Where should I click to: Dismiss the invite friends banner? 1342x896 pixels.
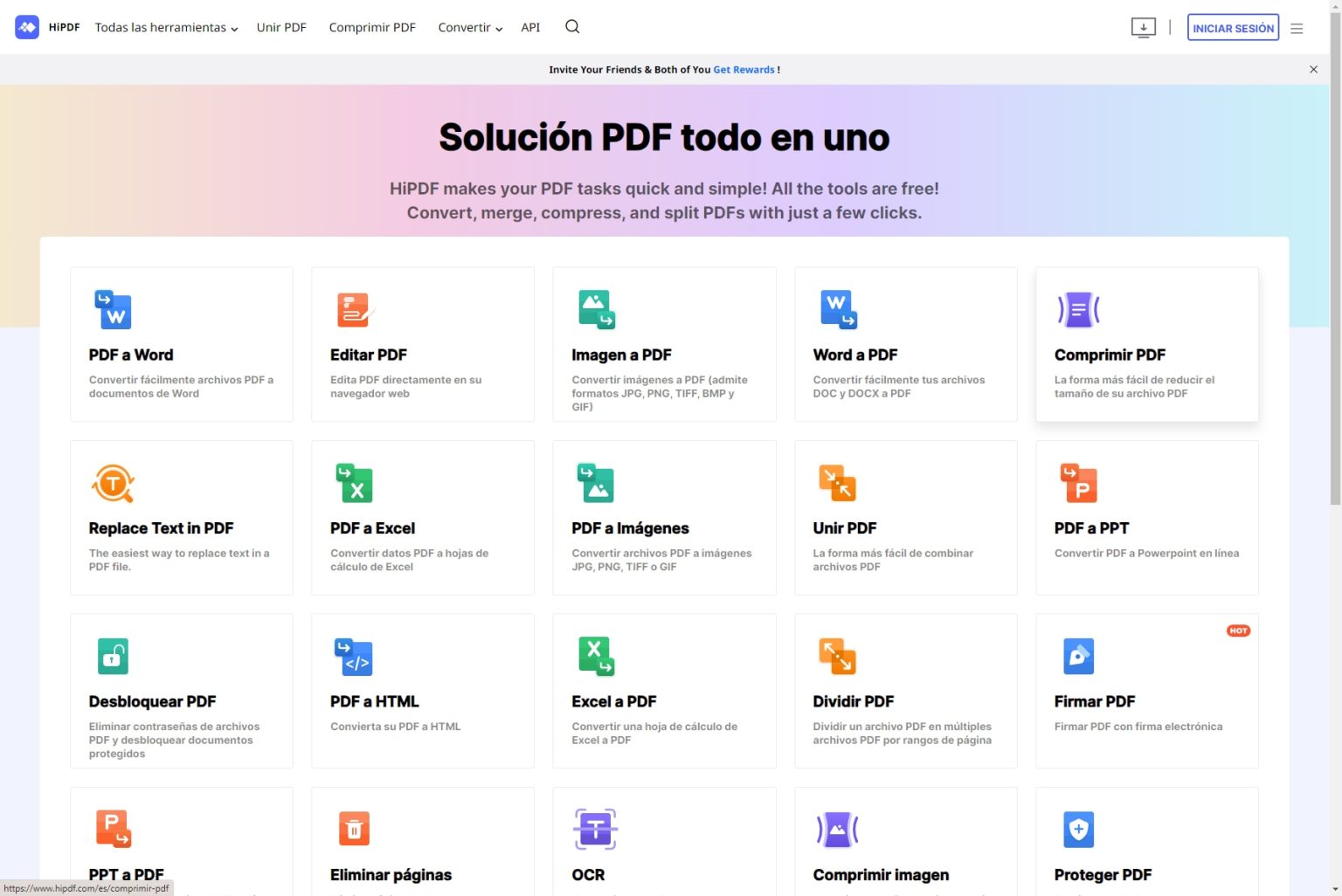1313,69
